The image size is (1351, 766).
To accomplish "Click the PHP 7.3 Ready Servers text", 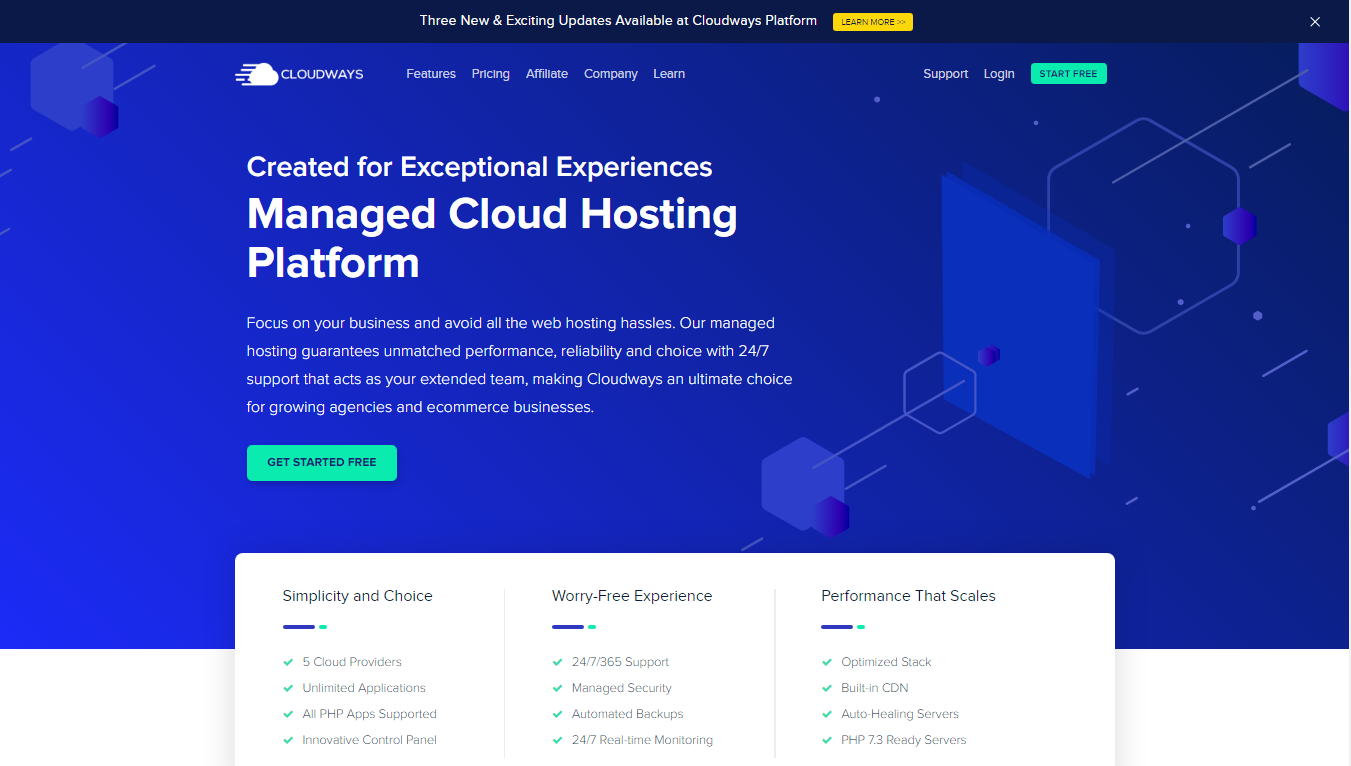I will click(x=904, y=740).
